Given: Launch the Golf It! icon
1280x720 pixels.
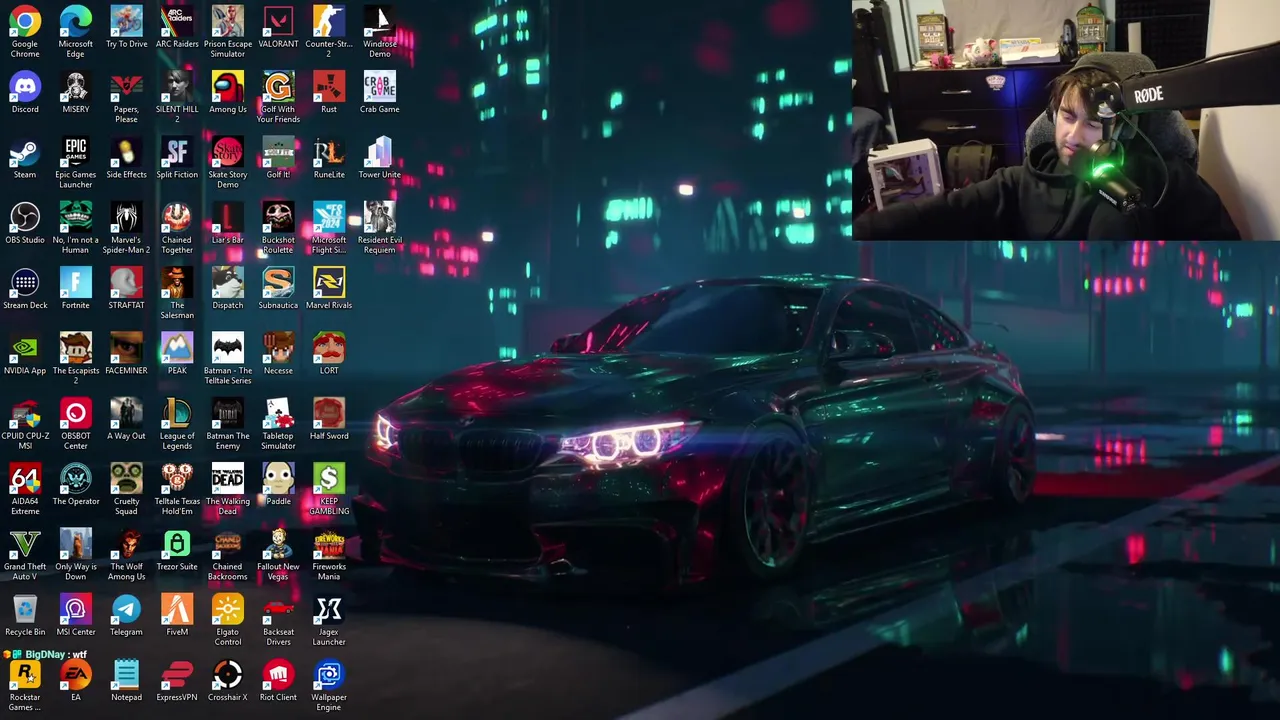Looking at the screenshot, I should tap(278, 158).
